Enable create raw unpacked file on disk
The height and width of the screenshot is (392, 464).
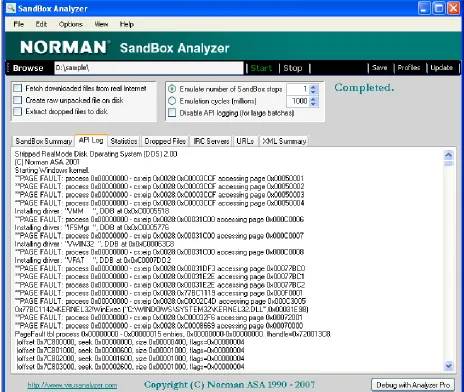pyautogui.click(x=17, y=100)
